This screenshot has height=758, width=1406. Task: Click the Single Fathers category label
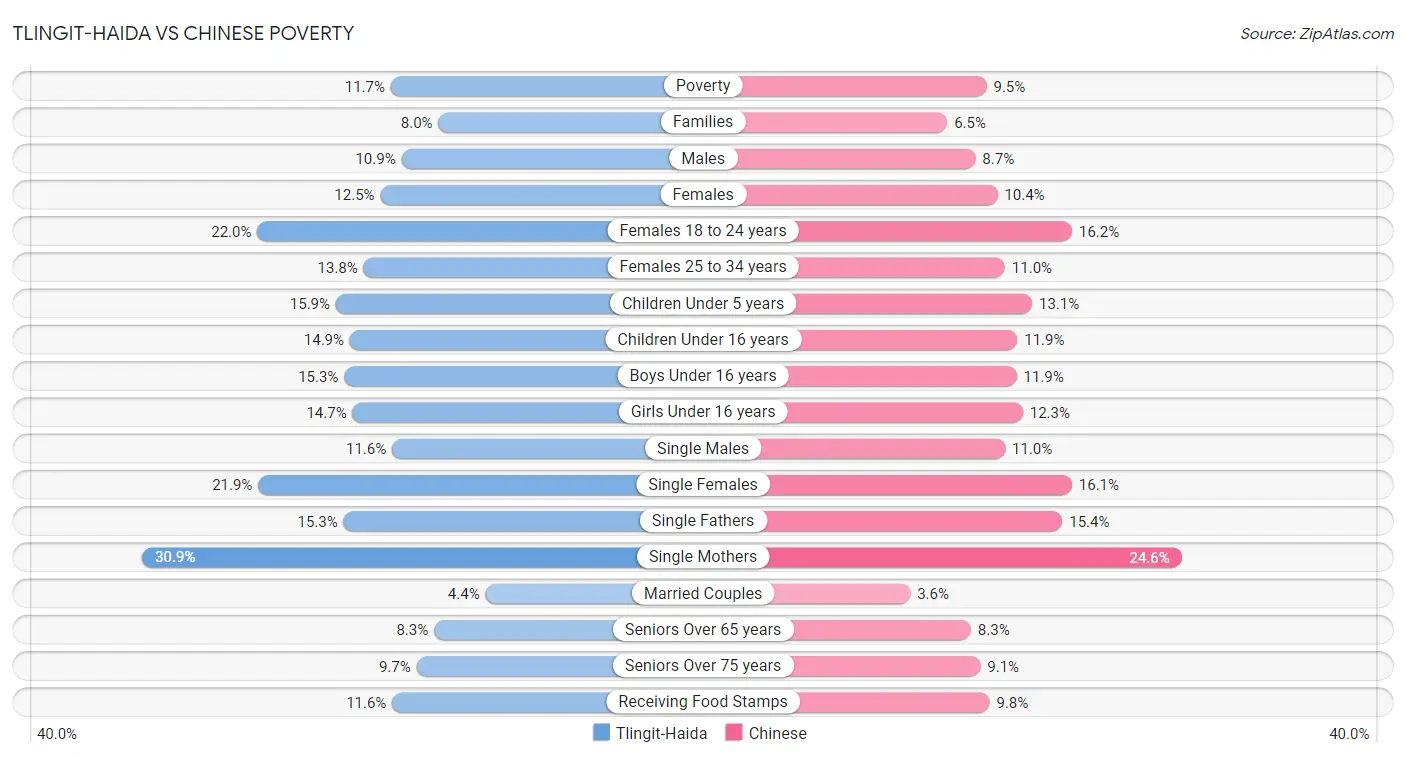[703, 521]
